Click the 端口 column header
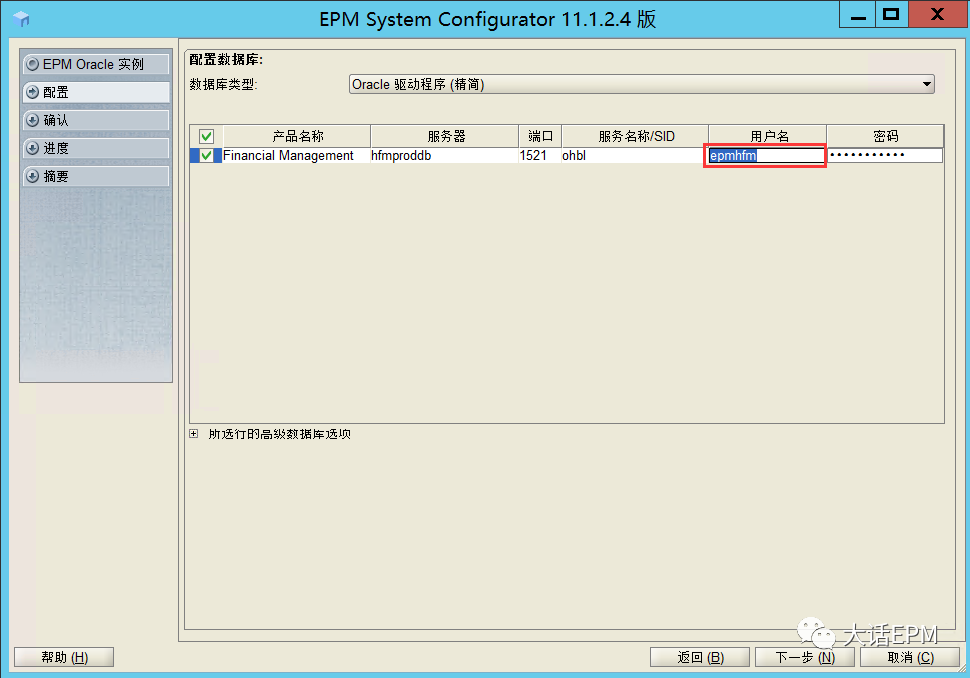Image resolution: width=970 pixels, height=678 pixels. (540, 136)
